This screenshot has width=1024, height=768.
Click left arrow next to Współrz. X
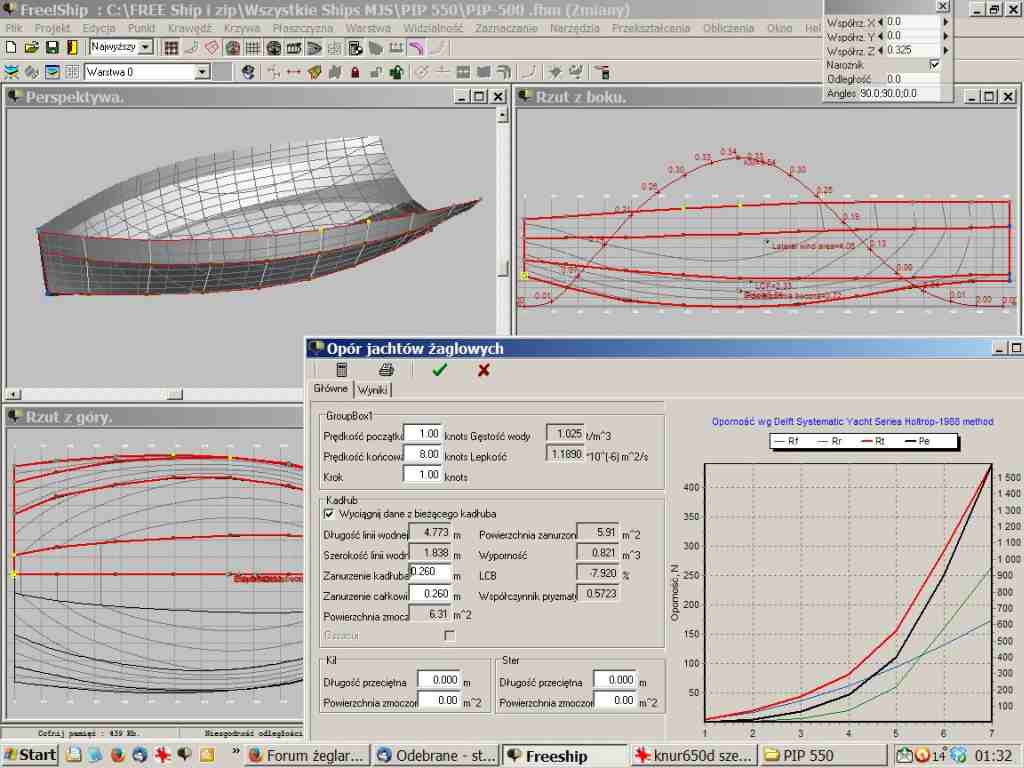coord(880,21)
